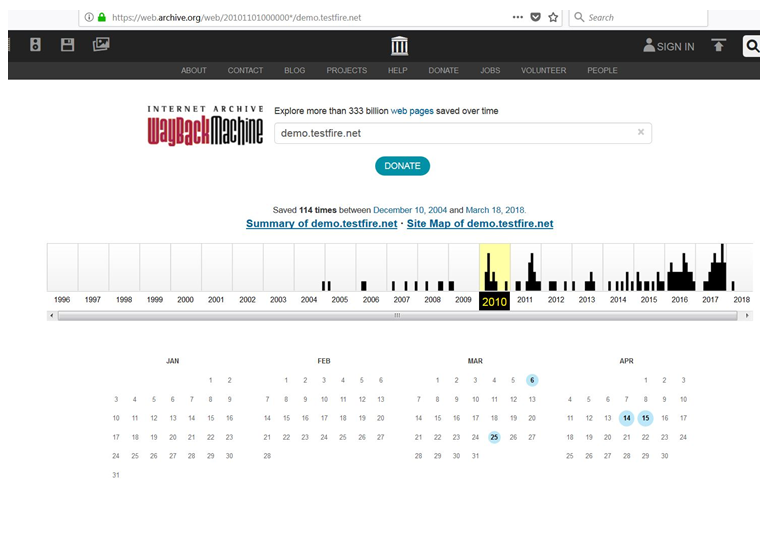Open the audio speaker icon in navbar

click(35, 45)
